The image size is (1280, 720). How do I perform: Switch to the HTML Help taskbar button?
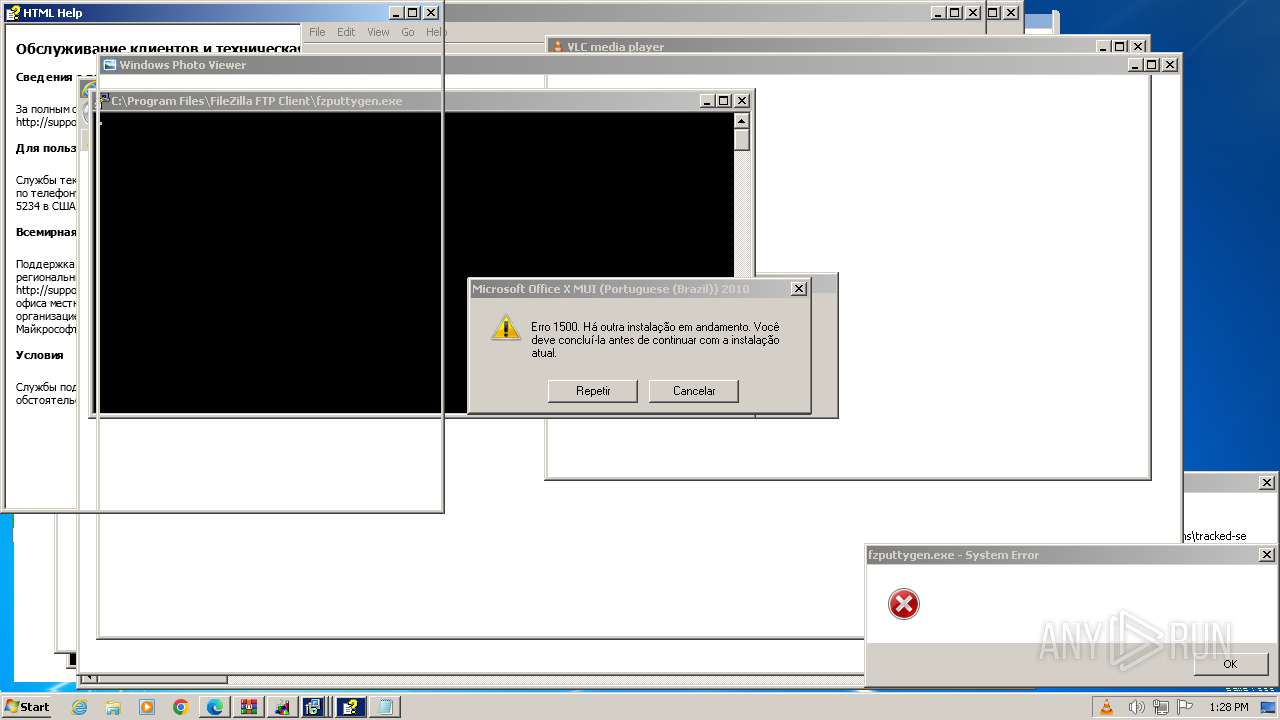pos(350,707)
